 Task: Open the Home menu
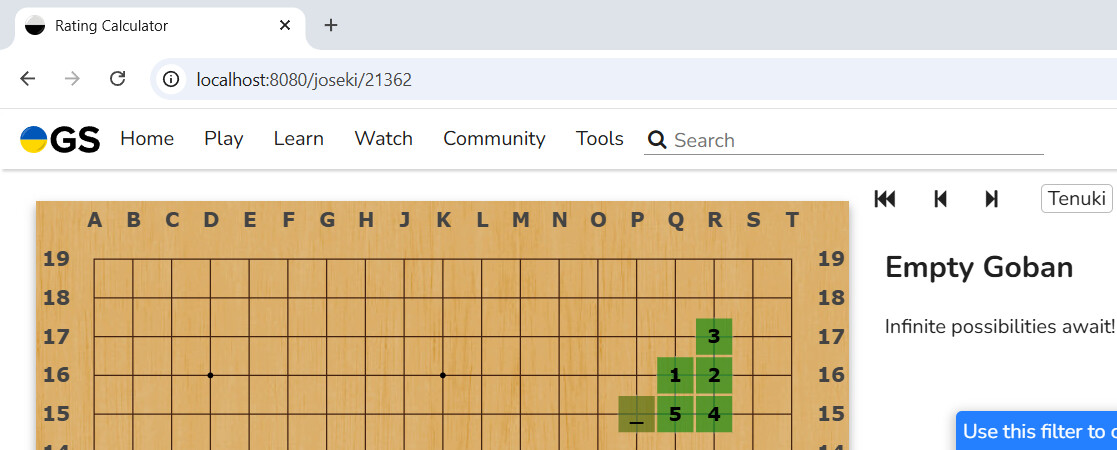pyautogui.click(x=147, y=139)
